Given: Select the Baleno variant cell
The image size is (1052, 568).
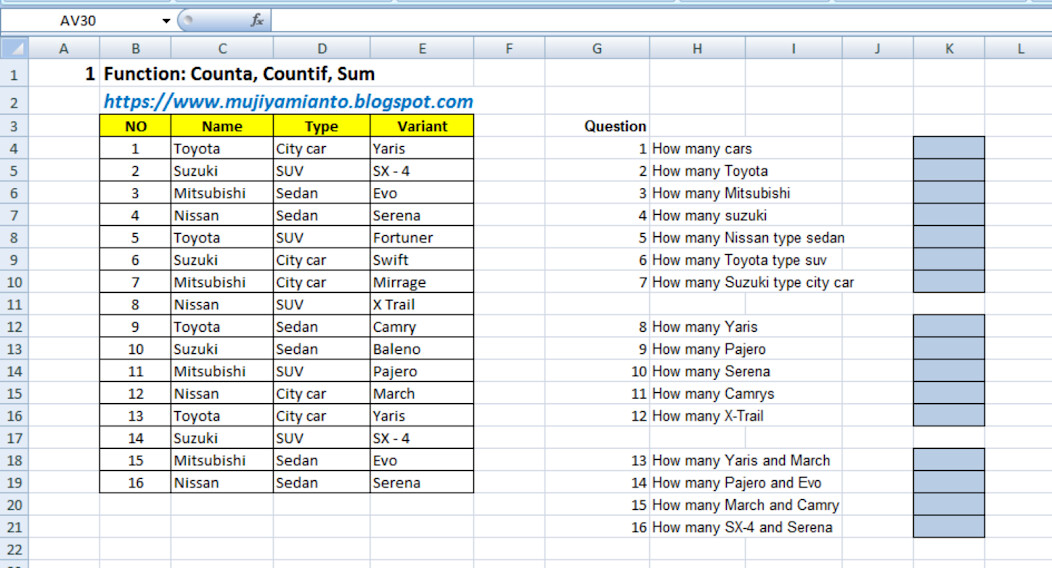Looking at the screenshot, I should (x=422, y=349).
